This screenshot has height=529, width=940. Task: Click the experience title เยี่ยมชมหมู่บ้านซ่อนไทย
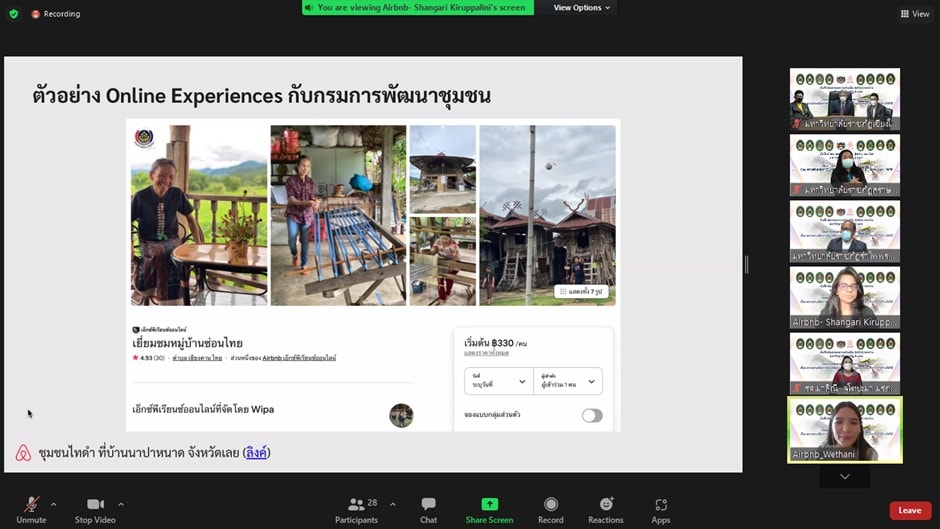(x=187, y=343)
